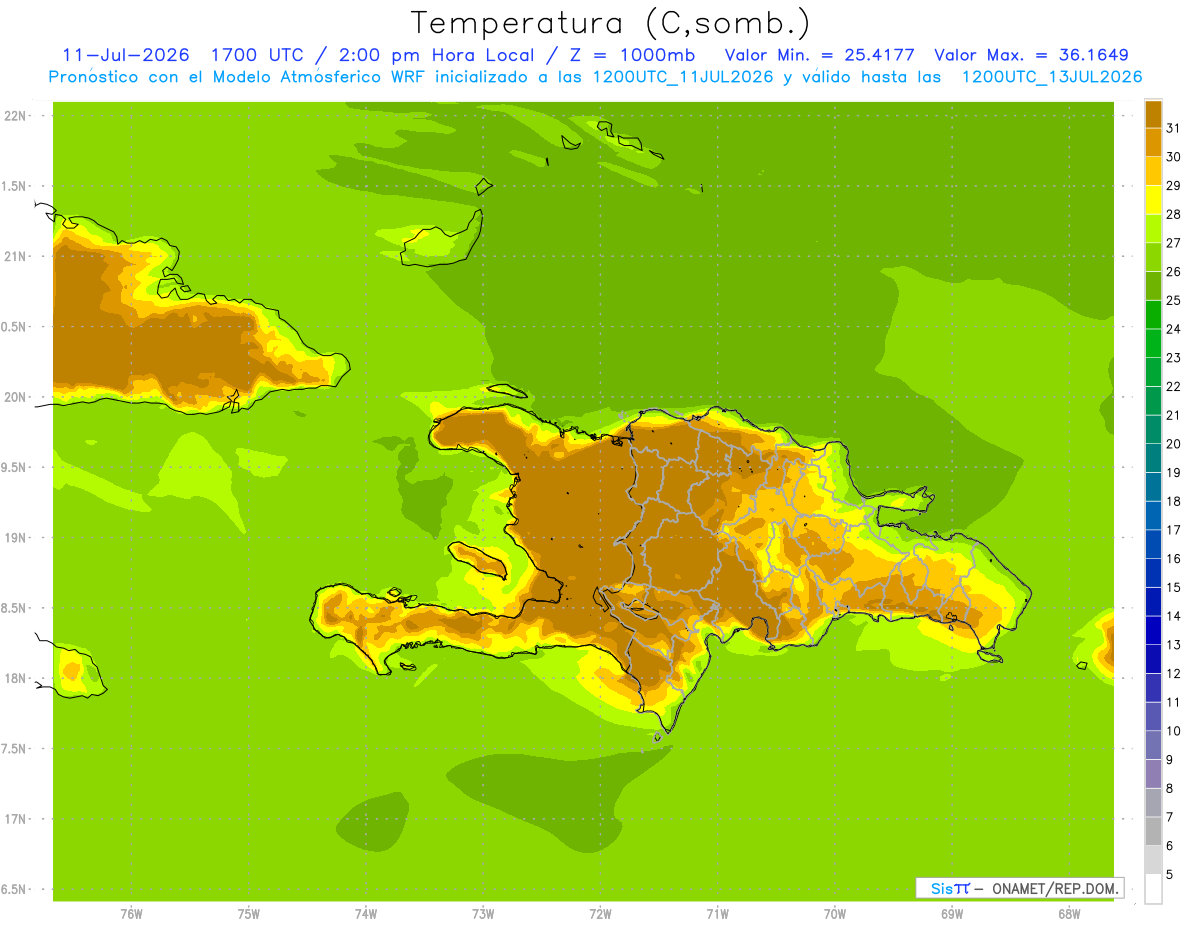Click the legend value "20"

click(1174, 444)
